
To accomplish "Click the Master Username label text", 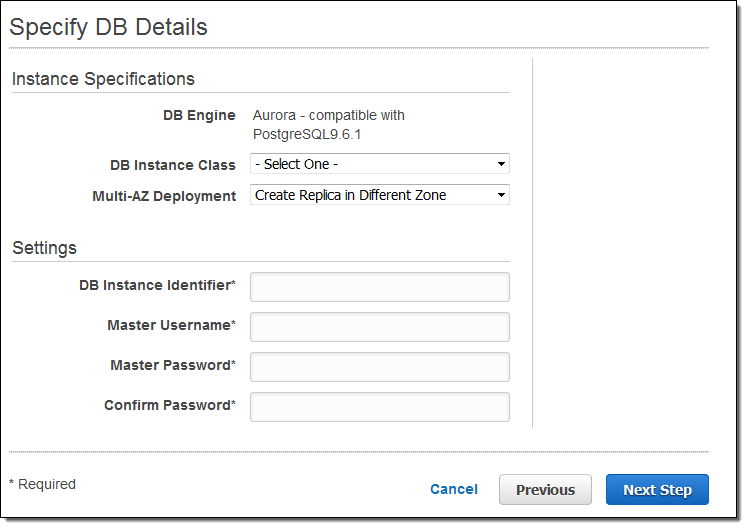I will 171,326.
